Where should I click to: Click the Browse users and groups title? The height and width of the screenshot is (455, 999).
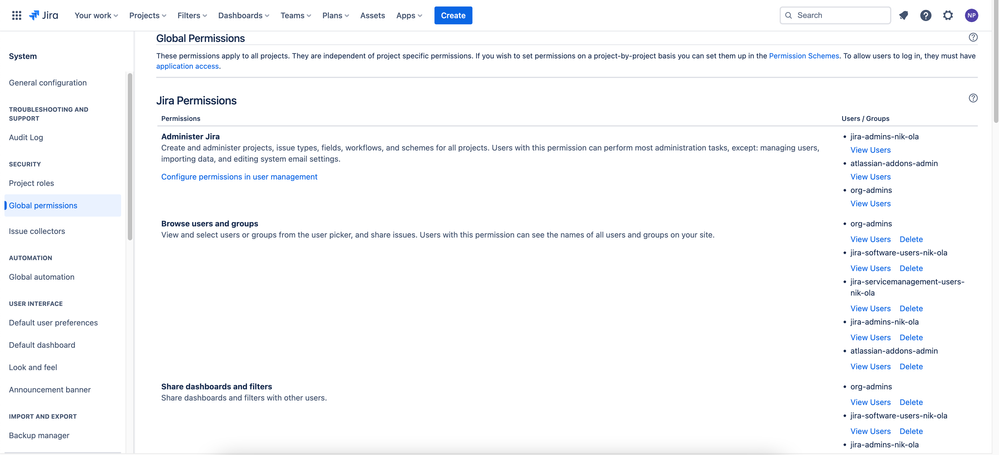(x=210, y=224)
